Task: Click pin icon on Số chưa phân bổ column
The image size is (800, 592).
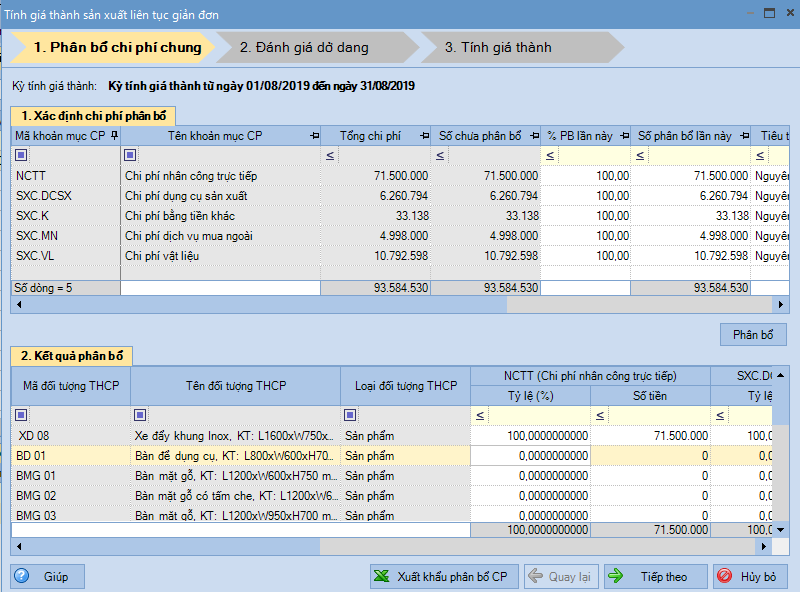Action: (x=535, y=135)
